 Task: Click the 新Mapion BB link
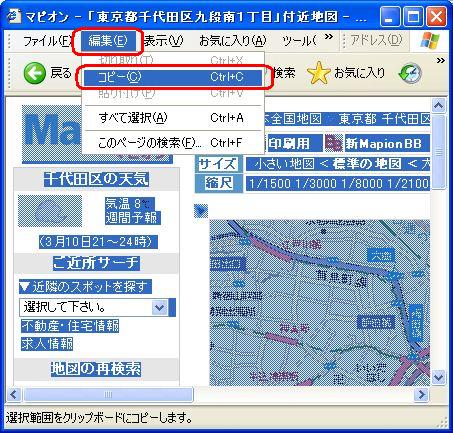(x=383, y=144)
